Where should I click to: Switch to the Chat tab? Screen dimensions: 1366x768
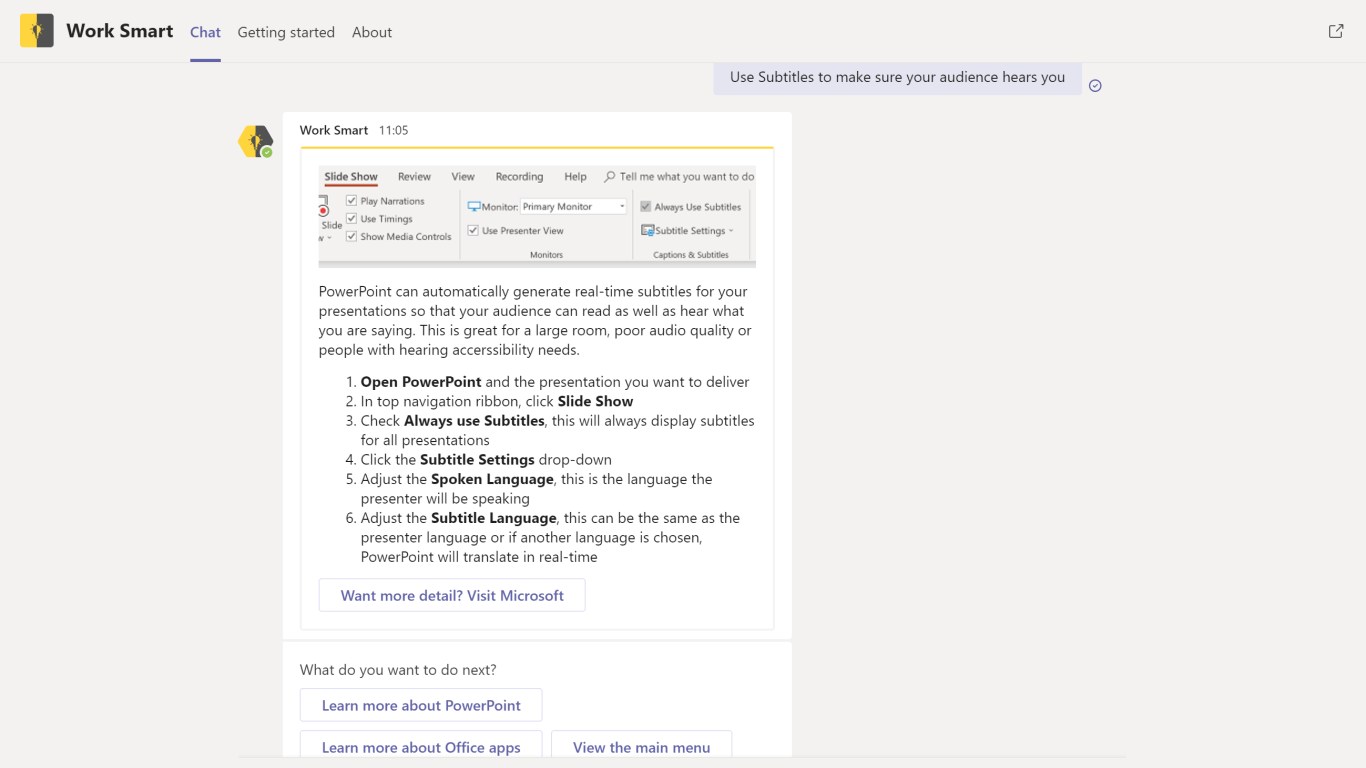[205, 32]
